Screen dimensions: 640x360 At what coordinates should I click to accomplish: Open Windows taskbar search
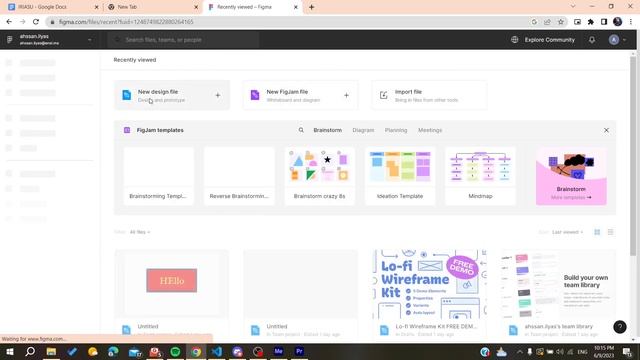coord(30,351)
